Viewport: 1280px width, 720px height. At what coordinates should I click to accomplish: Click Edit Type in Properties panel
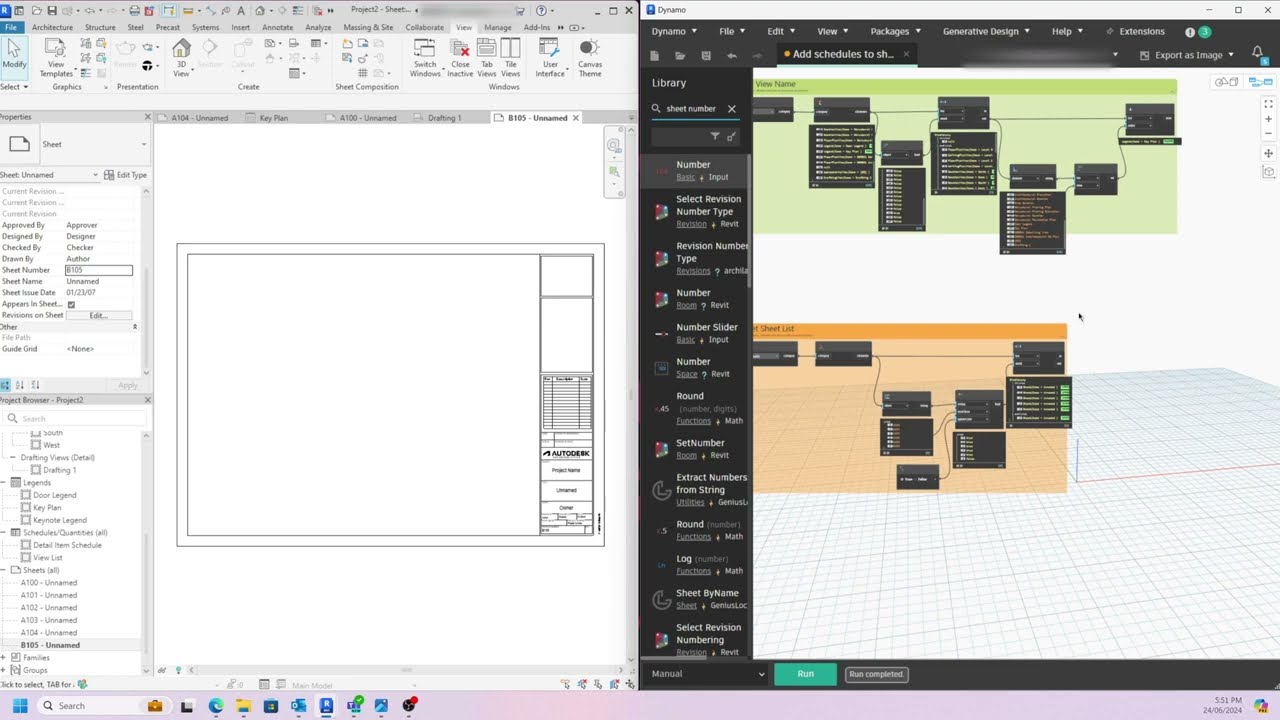[x=125, y=175]
